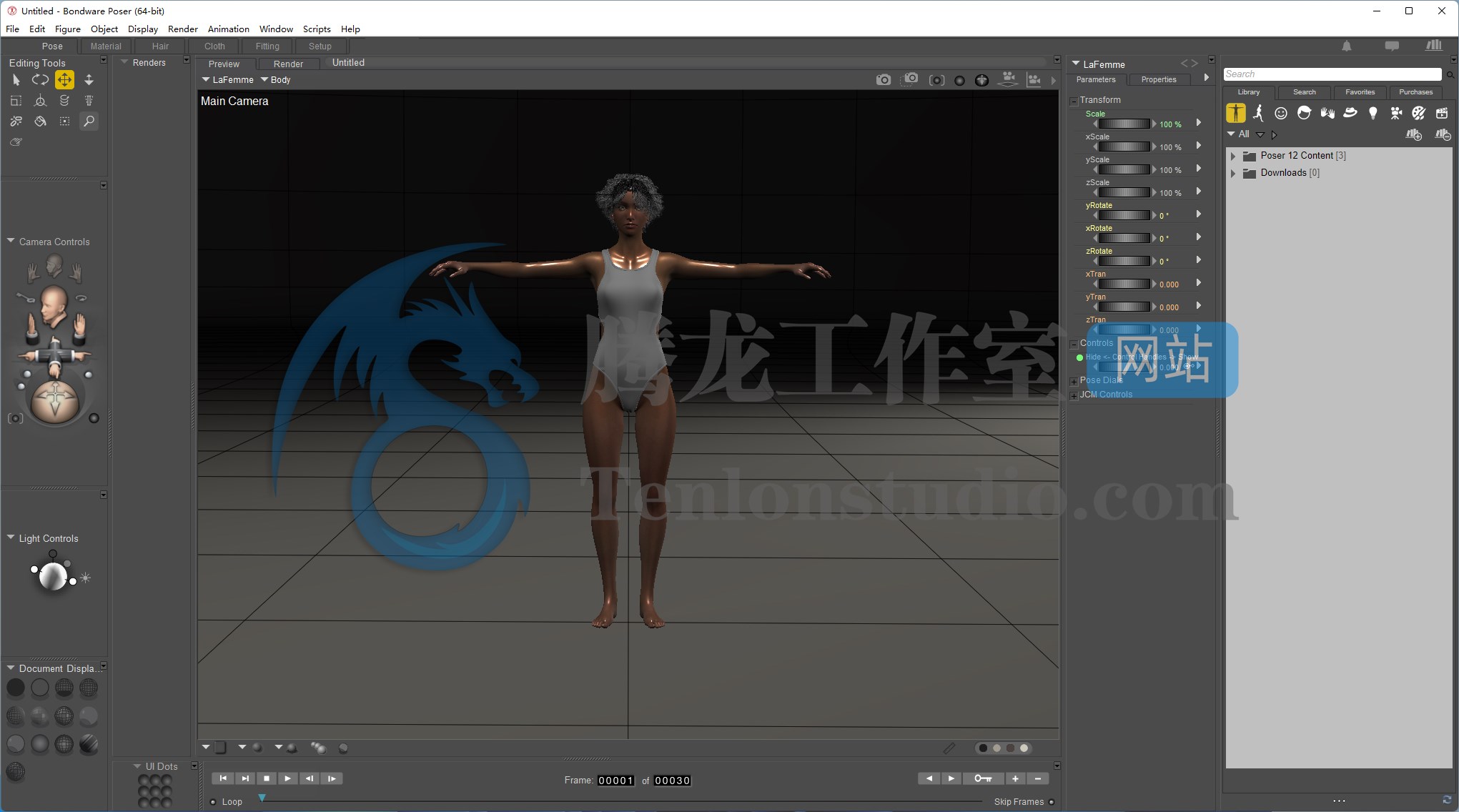
Task: Click the render camera icon in viewport toolbar
Action: coord(884,80)
